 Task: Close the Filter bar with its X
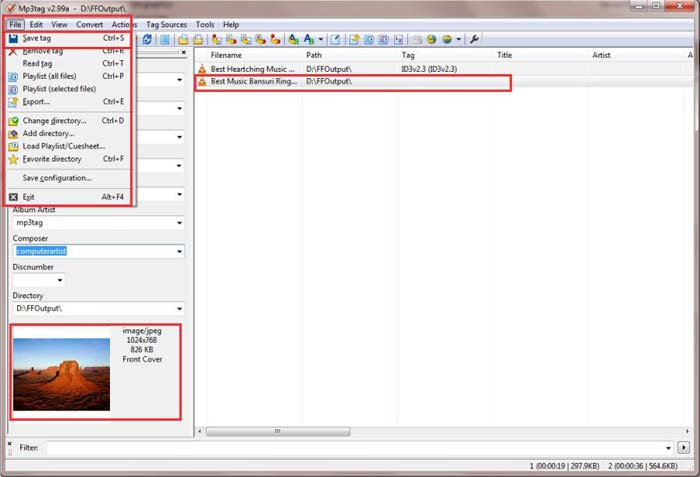(x=9, y=444)
